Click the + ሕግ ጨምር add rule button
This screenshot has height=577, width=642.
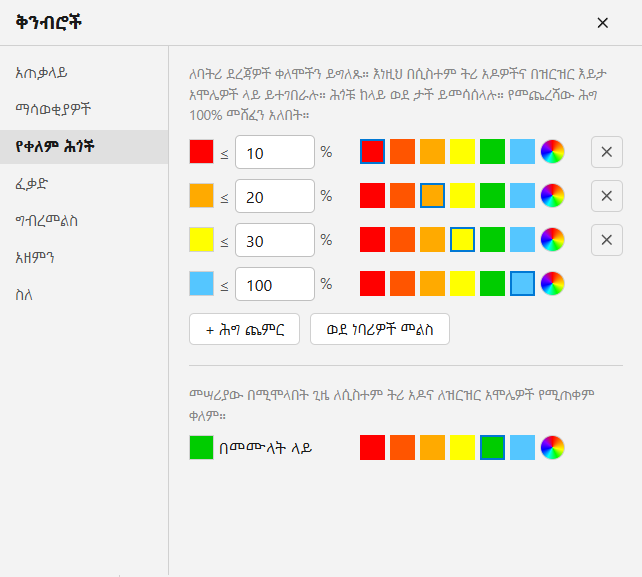click(x=244, y=329)
